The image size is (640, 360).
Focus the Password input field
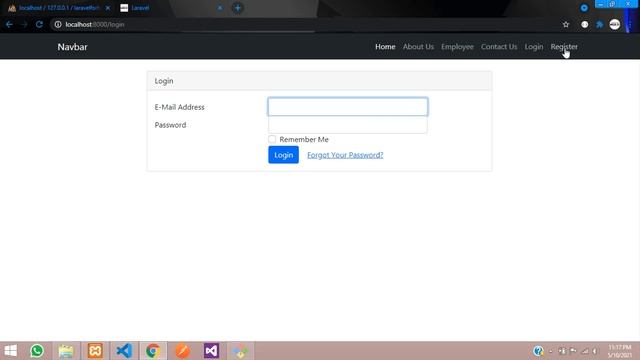tap(347, 125)
